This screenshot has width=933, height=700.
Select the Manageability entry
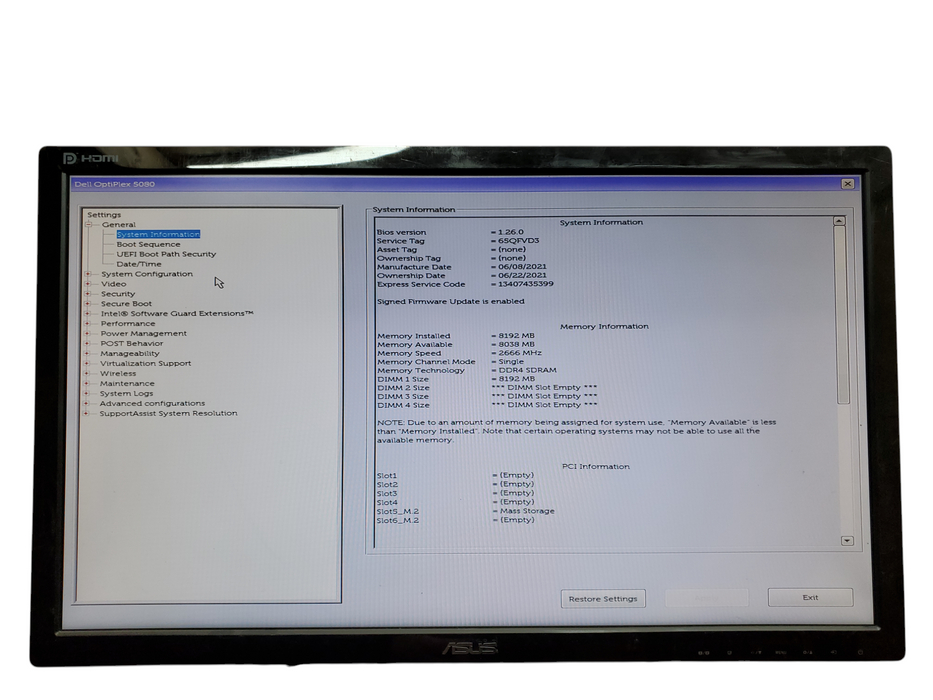coord(130,354)
